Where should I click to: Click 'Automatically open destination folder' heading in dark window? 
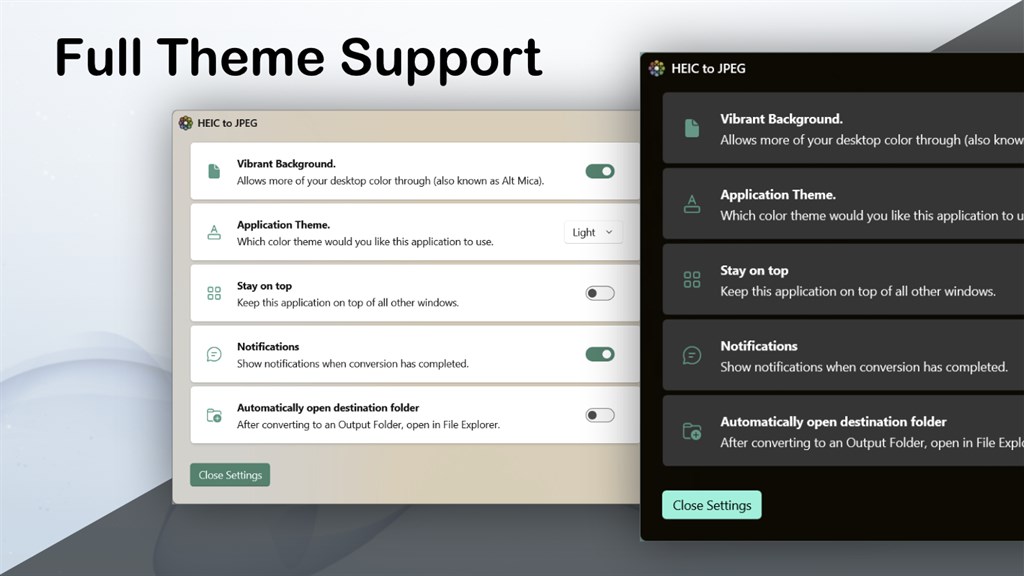(833, 422)
